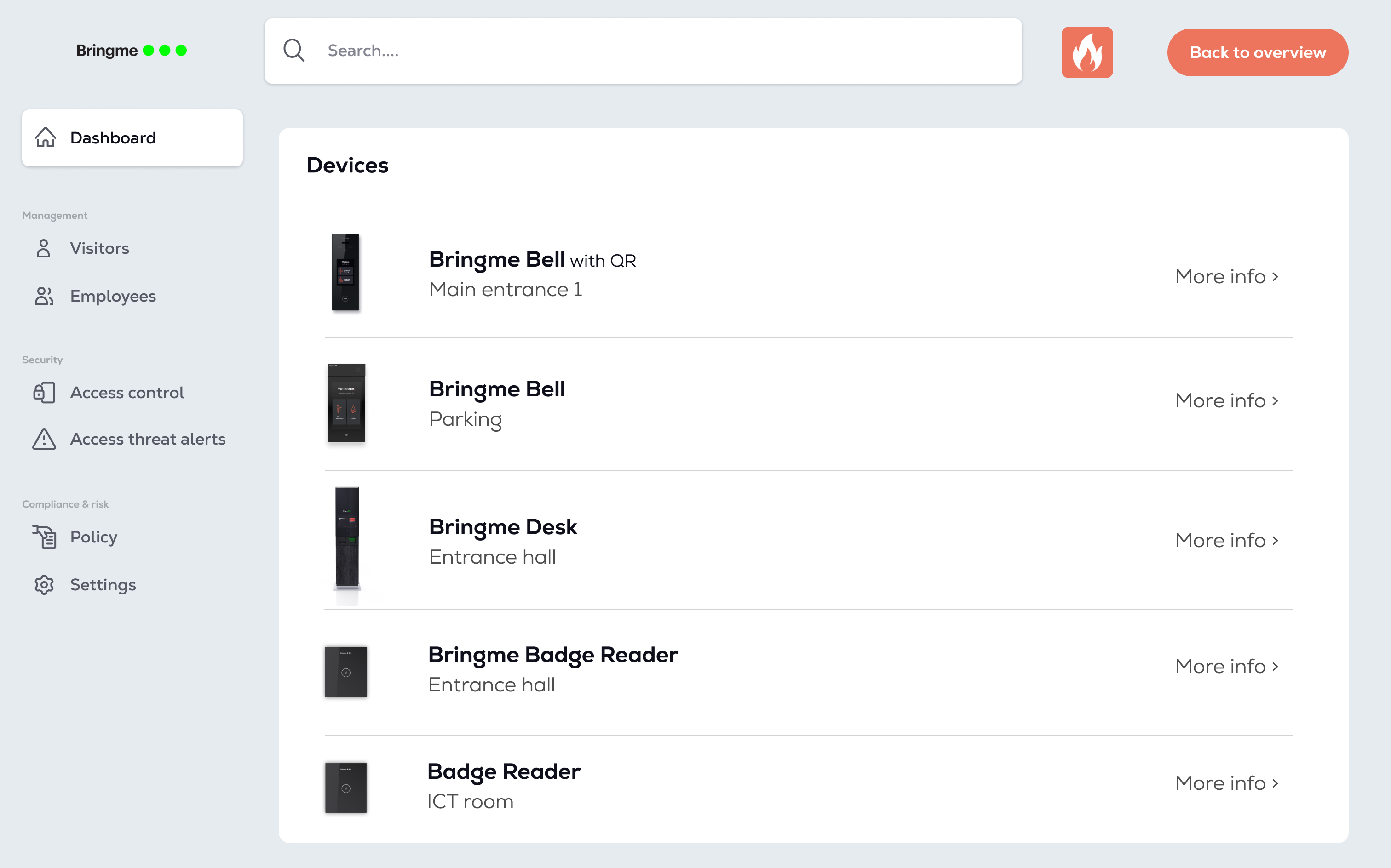Viewport: 1391px width, 868px height.
Task: Click the 'Parking' location text
Action: pyautogui.click(x=466, y=420)
